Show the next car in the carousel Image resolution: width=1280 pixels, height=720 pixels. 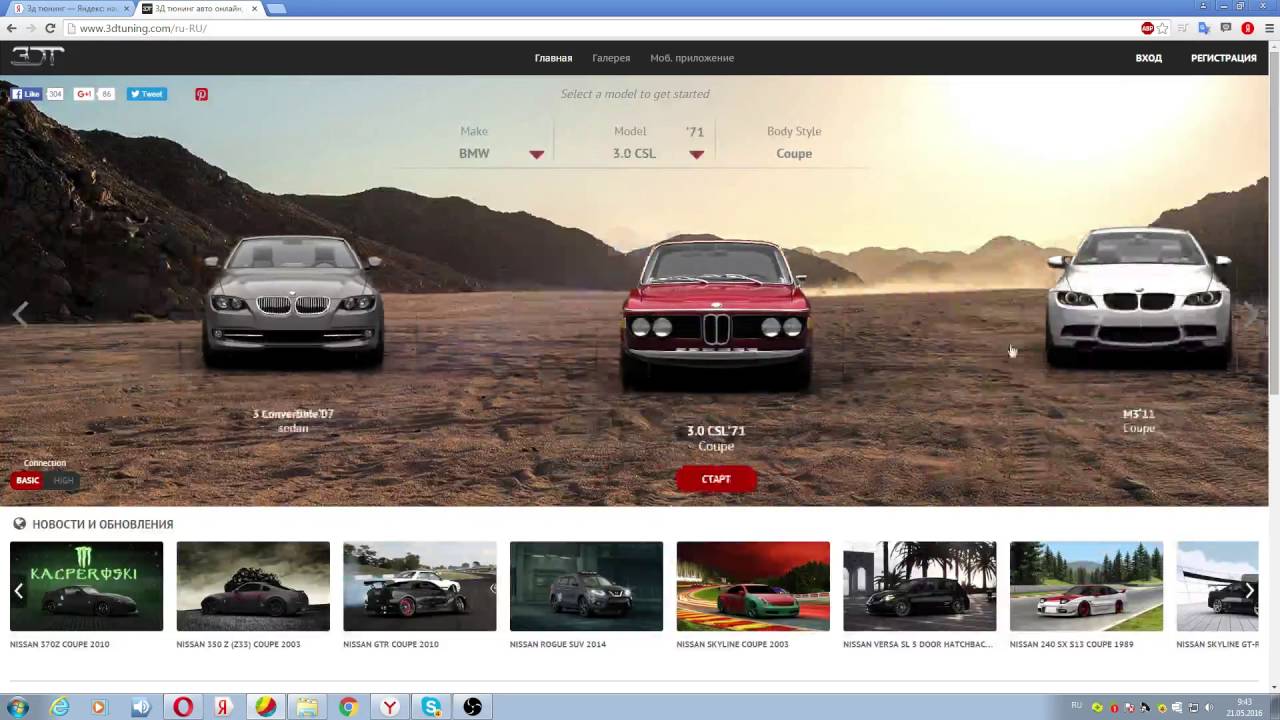point(1251,314)
